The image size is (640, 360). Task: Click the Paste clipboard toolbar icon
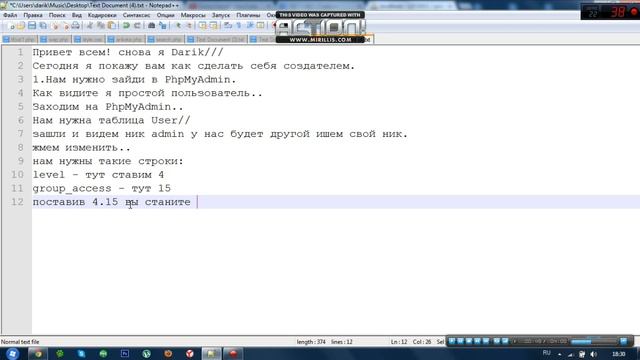(111, 26)
